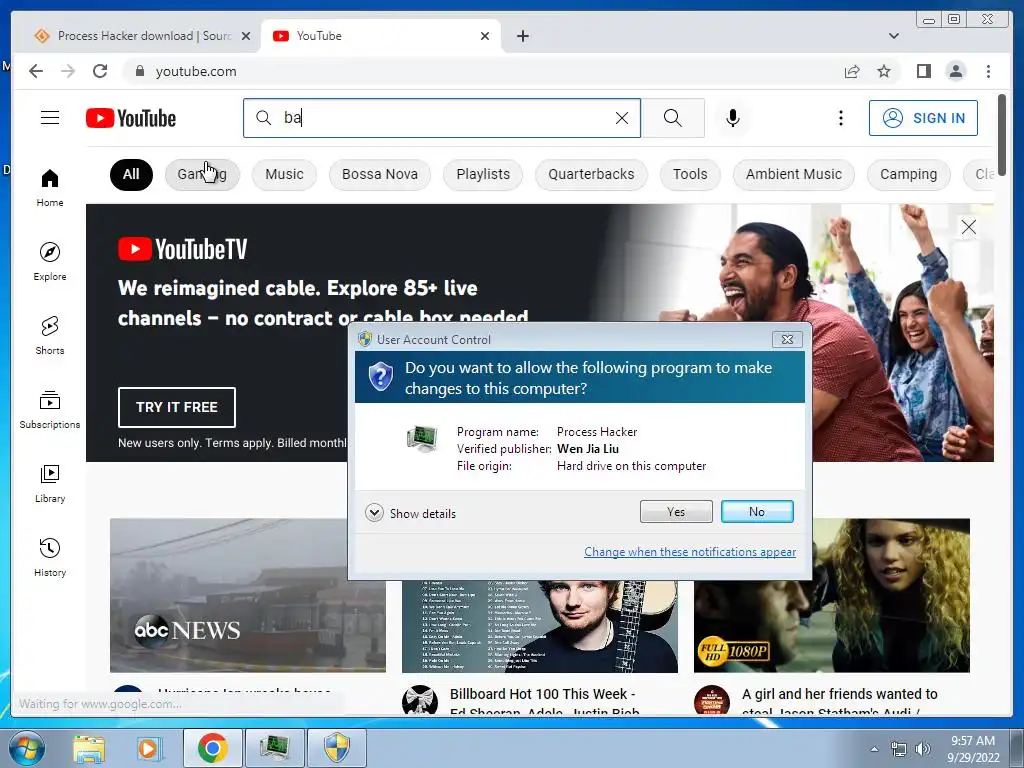This screenshot has width=1024, height=768.
Task: Click UAC shield icon in taskbar
Action: [337, 748]
